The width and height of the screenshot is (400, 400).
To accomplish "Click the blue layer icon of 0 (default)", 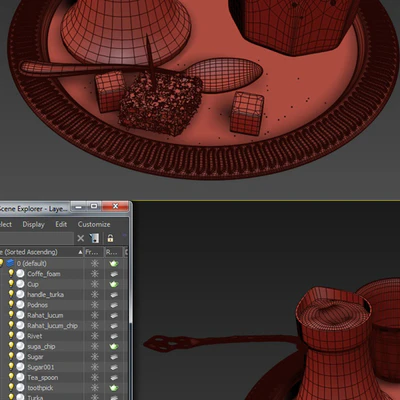I will [10, 263].
